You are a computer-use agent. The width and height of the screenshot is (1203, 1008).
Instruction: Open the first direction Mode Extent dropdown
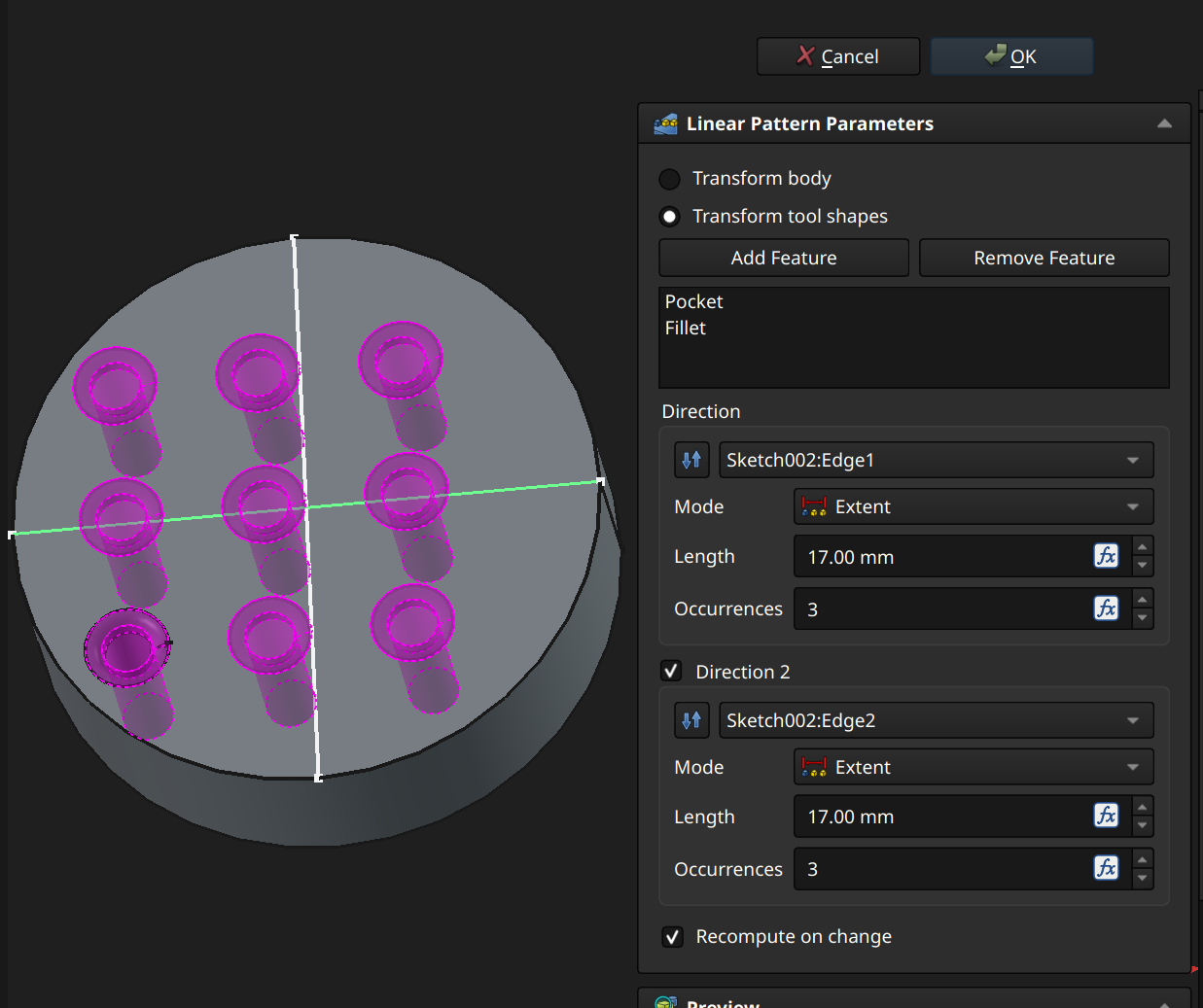tap(973, 506)
